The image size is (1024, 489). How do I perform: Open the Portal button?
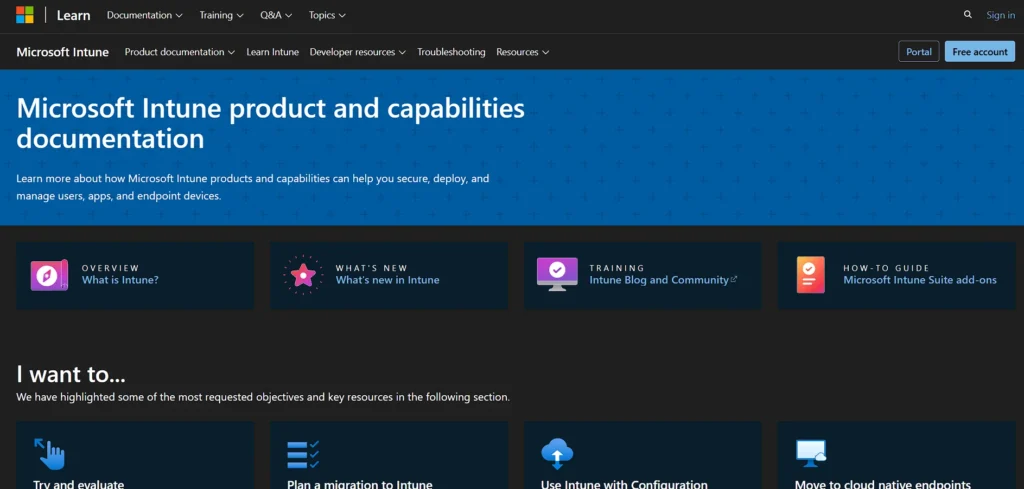919,52
